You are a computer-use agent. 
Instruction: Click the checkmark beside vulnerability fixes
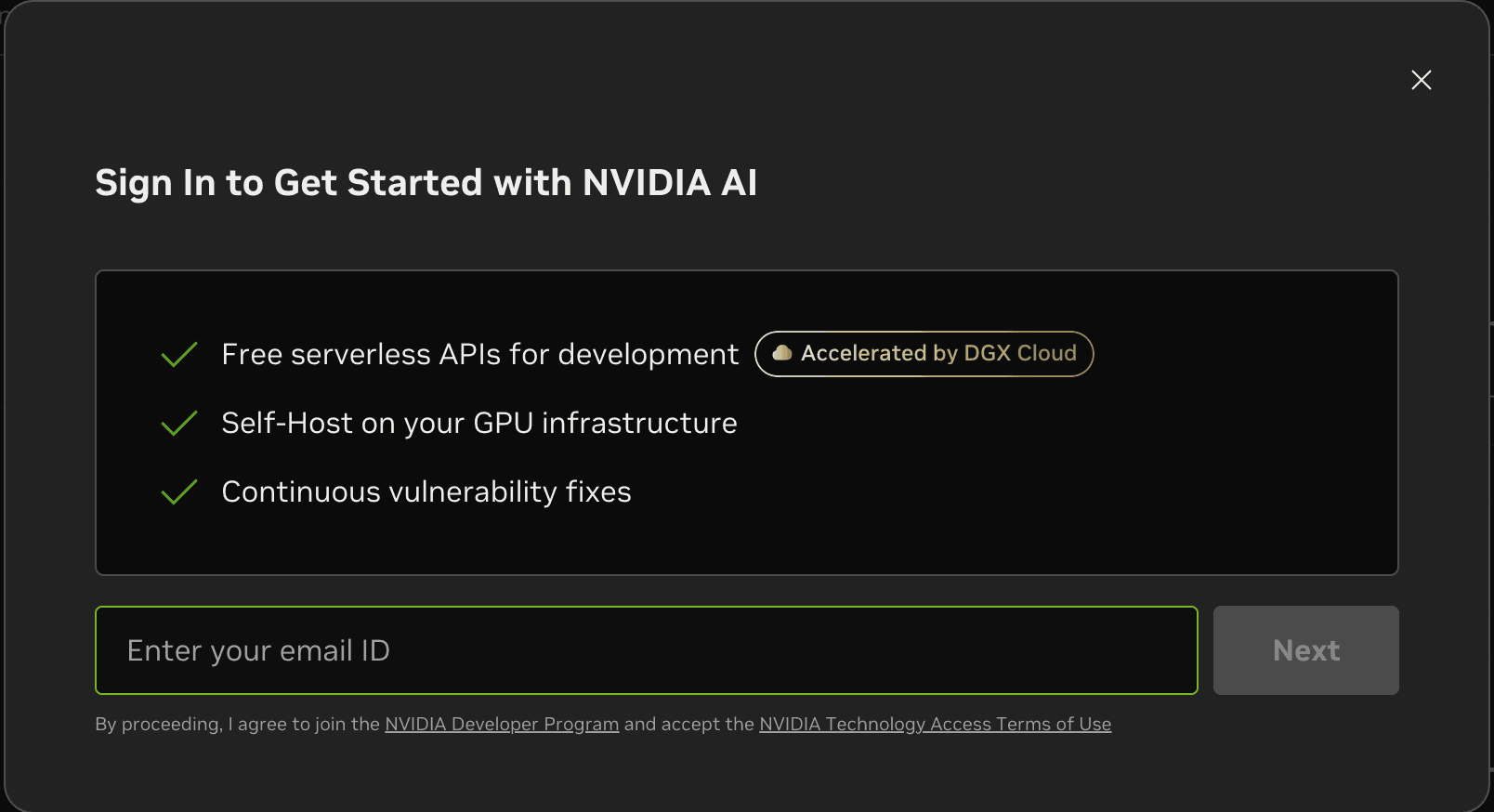pyautogui.click(x=179, y=491)
